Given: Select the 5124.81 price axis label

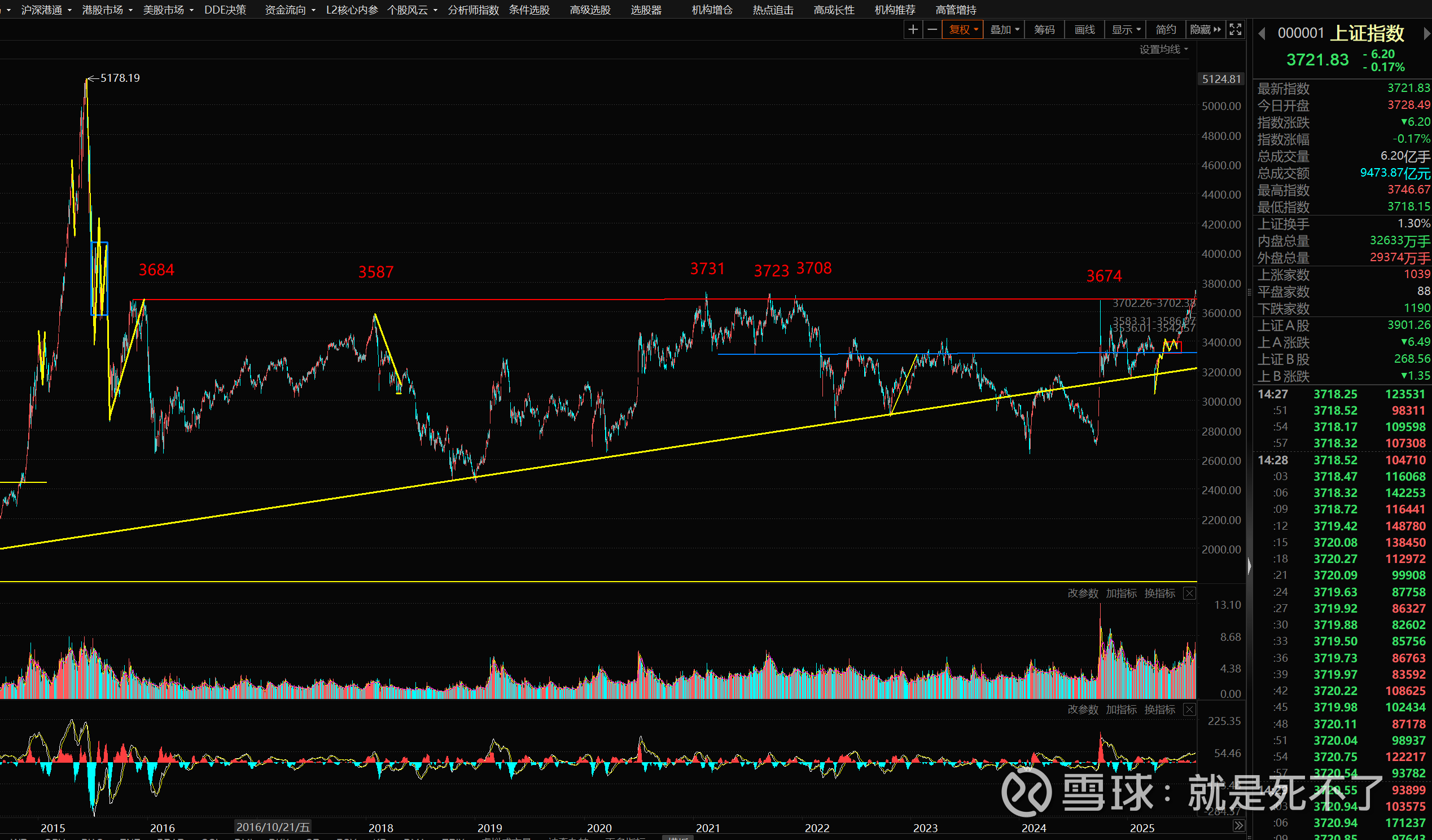Looking at the screenshot, I should pos(1221,79).
